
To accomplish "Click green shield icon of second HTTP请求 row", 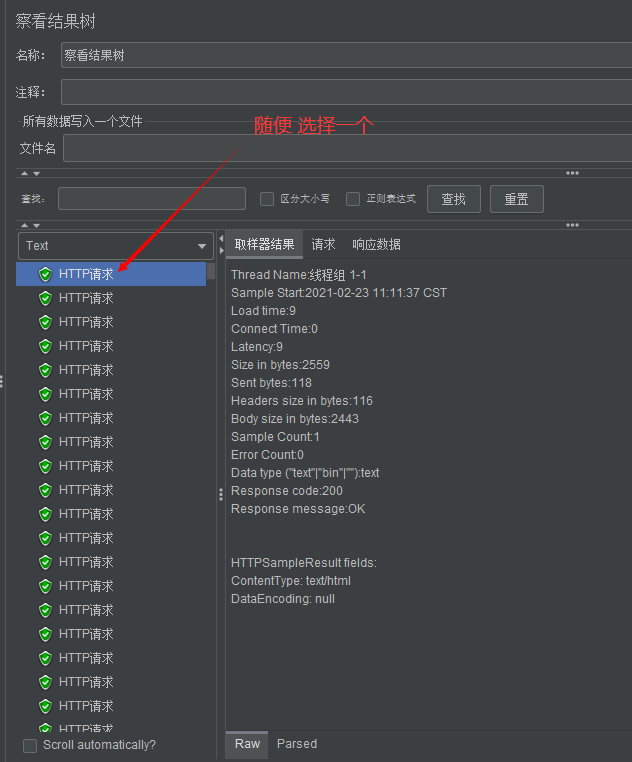I will (x=45, y=298).
